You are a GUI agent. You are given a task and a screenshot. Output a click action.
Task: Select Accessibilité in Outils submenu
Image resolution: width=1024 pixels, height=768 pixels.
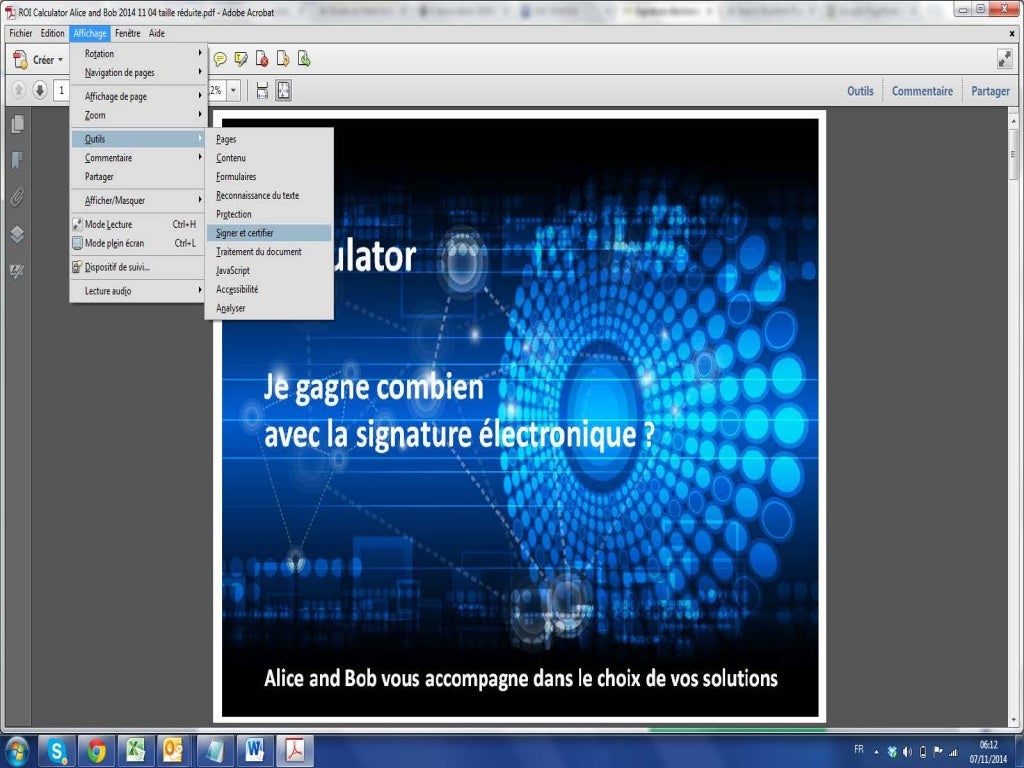tap(269, 289)
